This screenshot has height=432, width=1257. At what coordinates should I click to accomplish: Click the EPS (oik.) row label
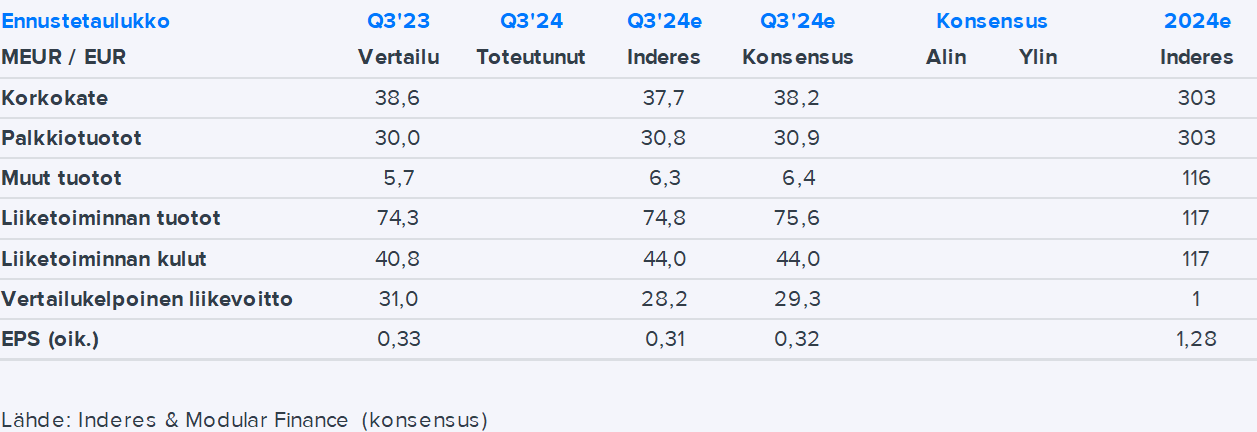click(50, 339)
